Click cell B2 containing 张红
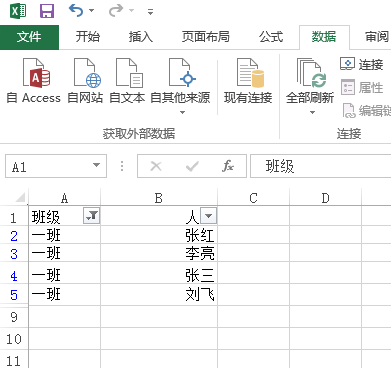The height and width of the screenshot is (368, 391). click(159, 235)
